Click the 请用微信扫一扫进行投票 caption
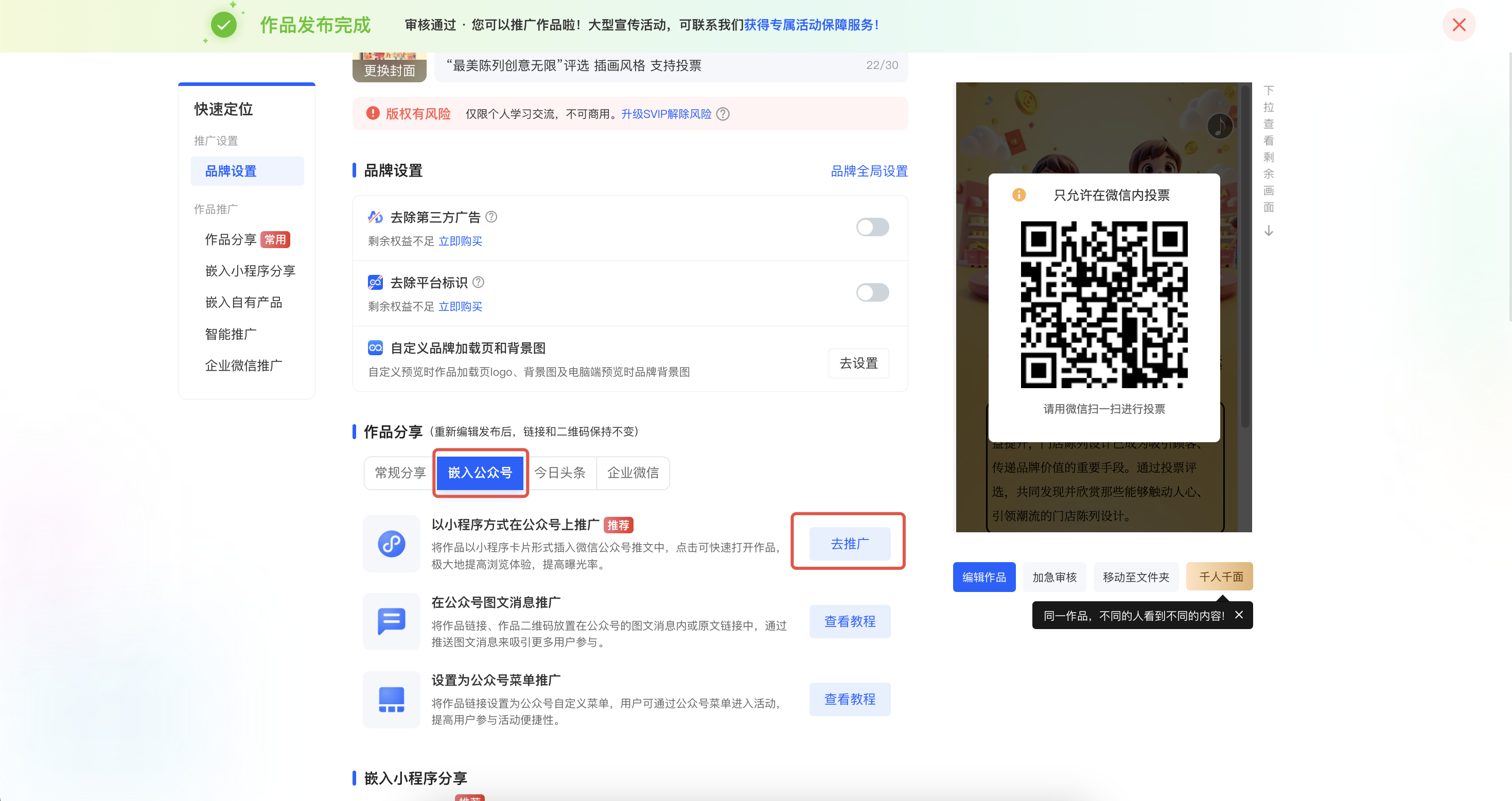Viewport: 1512px width, 801px height. [1104, 409]
